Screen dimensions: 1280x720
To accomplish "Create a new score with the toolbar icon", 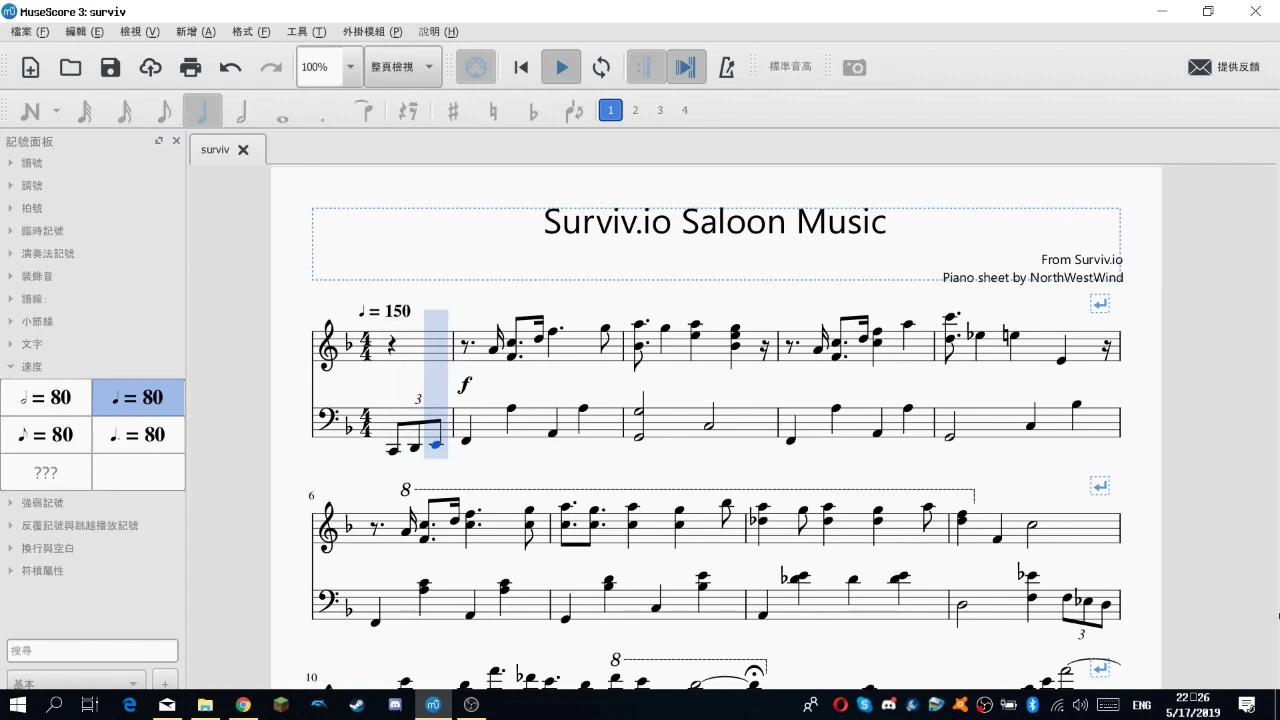I will click(x=31, y=68).
